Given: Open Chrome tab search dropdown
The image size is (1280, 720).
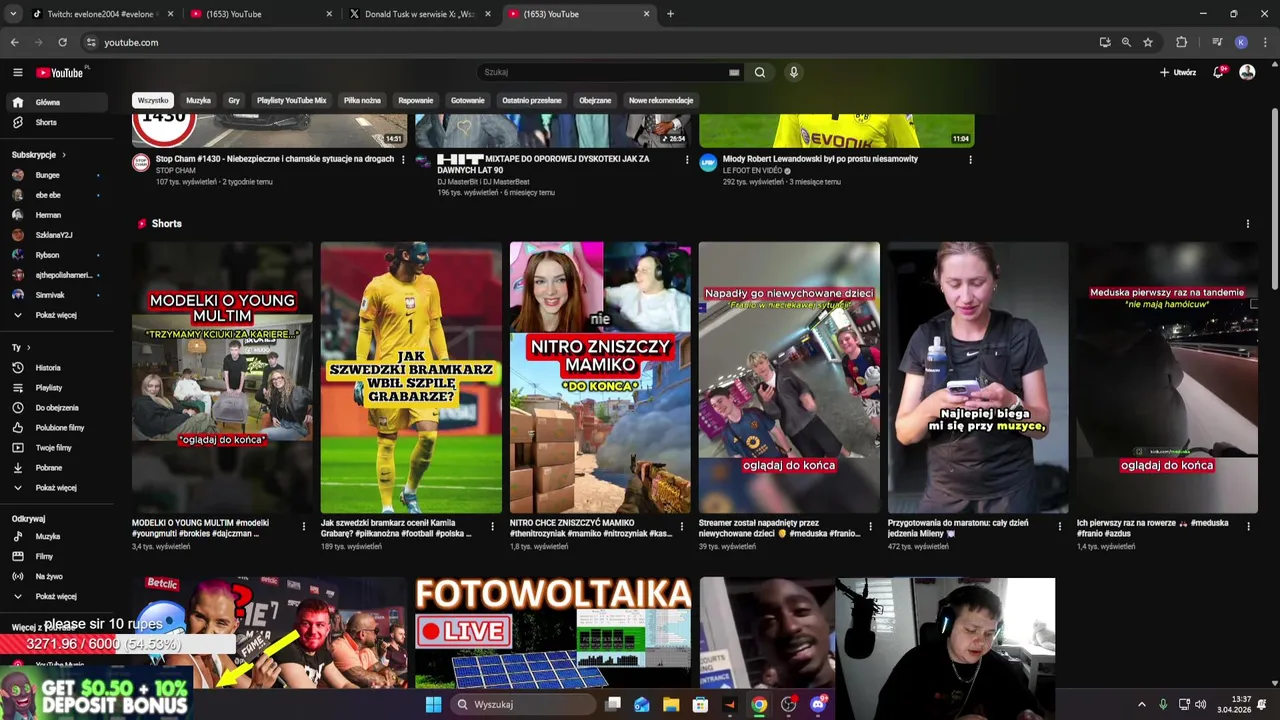Looking at the screenshot, I should 13,14.
